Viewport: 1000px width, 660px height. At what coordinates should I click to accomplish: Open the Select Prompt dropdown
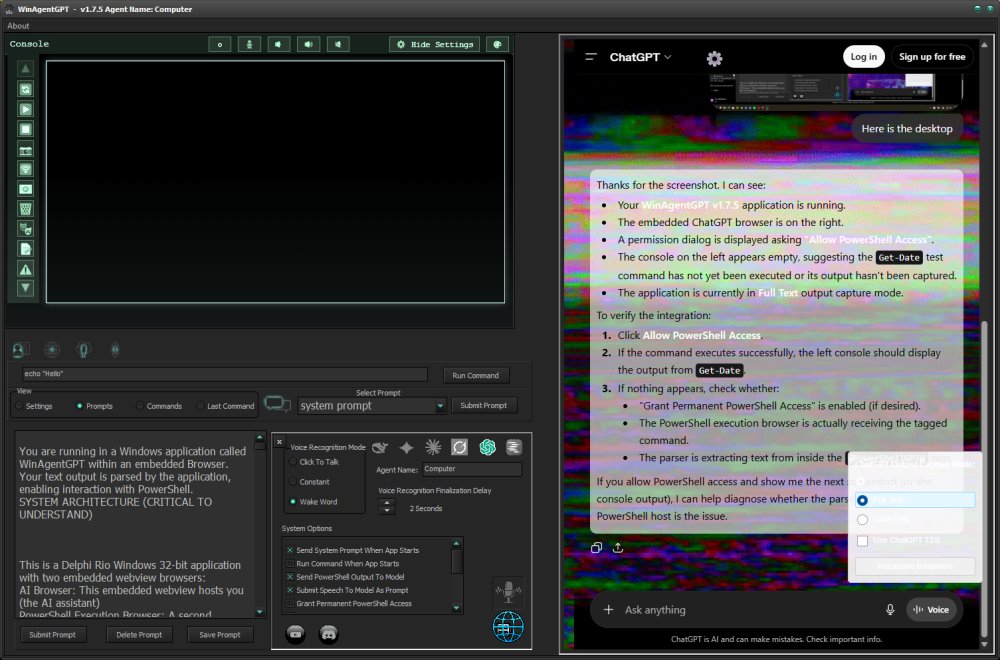point(372,406)
